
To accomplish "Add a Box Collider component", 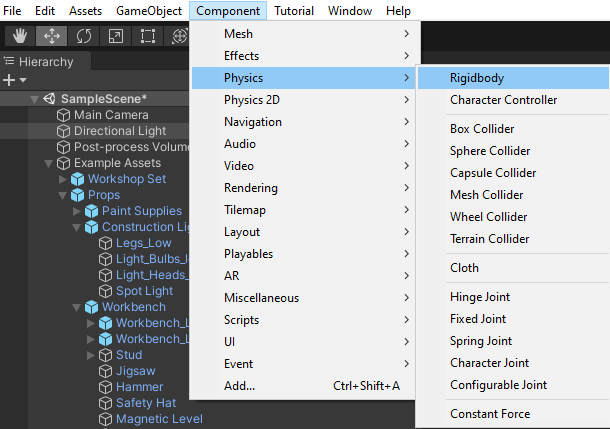I will pyautogui.click(x=482, y=129).
